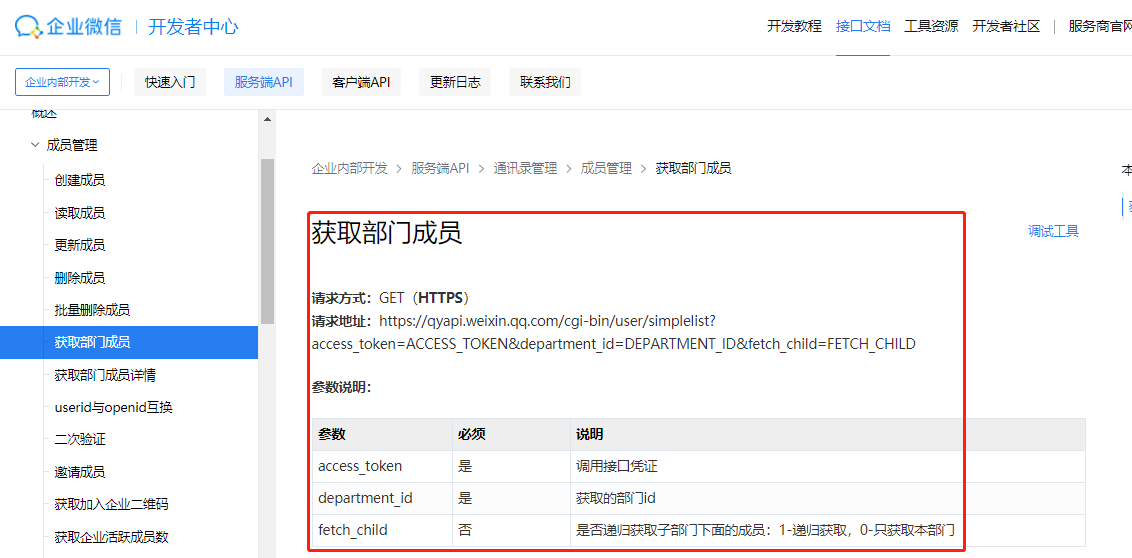Open the 更新日志 tab
This screenshot has height=558, width=1132.
pos(455,82)
